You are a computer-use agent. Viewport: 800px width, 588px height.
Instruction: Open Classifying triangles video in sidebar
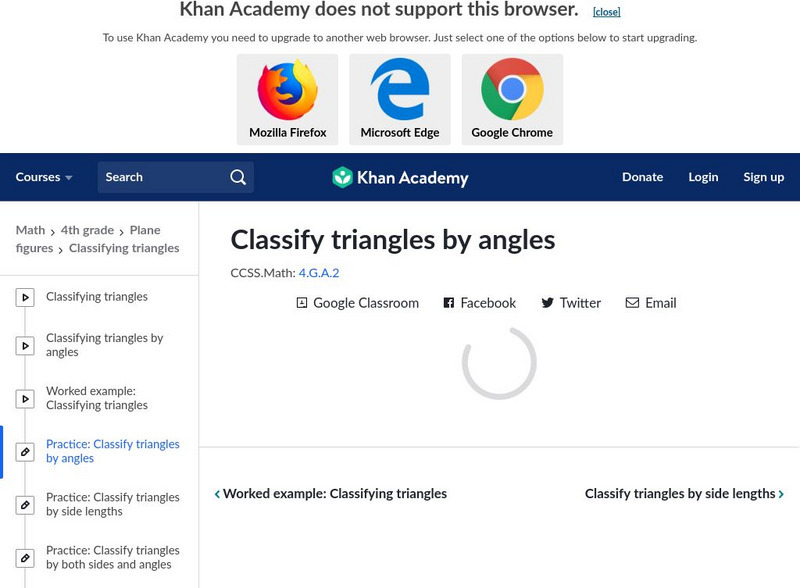point(97,297)
